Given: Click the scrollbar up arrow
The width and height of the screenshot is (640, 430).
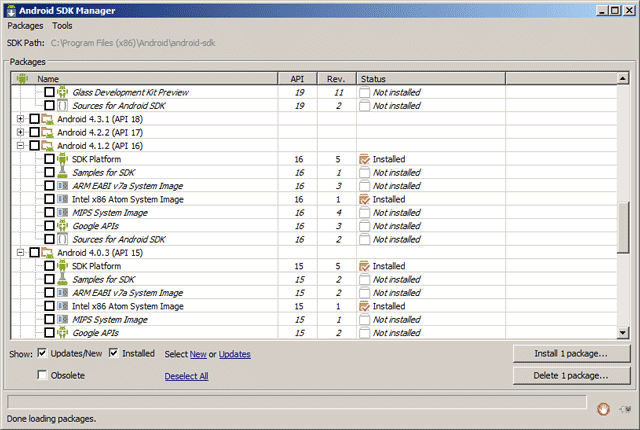Looking at the screenshot, I should pyautogui.click(x=622, y=78).
